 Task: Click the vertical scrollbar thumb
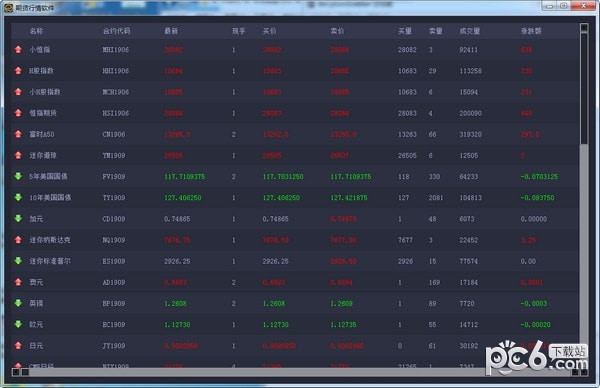pos(584,89)
